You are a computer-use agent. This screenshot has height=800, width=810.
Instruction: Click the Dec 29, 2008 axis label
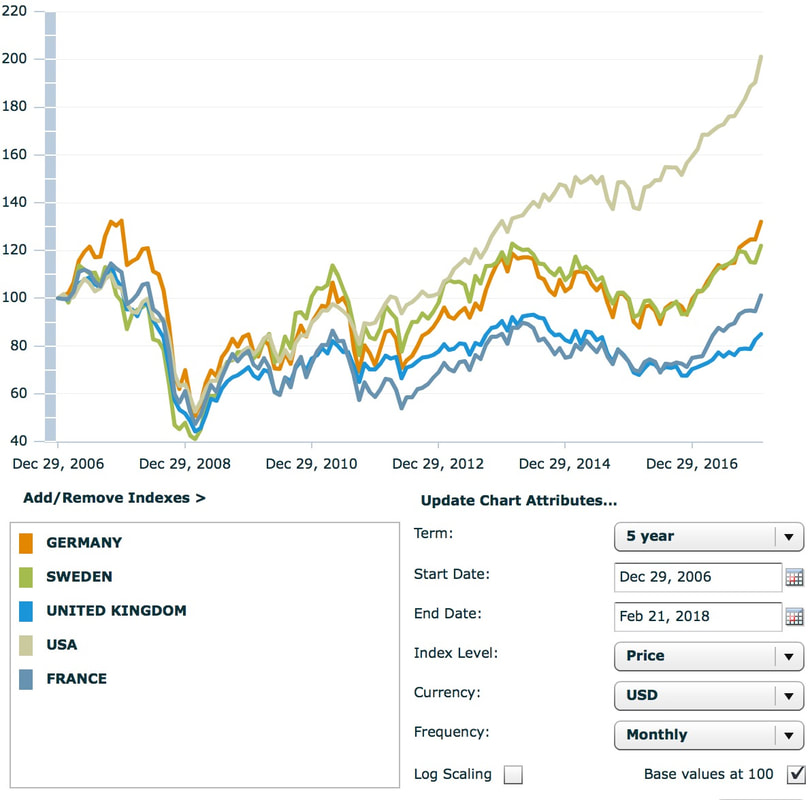tap(185, 464)
